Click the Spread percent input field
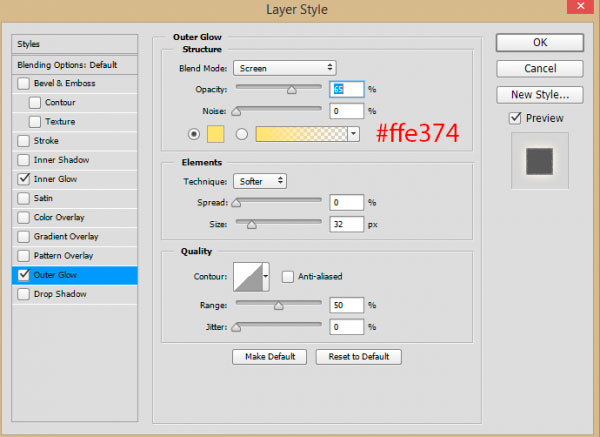The width and height of the screenshot is (600, 437). [347, 202]
